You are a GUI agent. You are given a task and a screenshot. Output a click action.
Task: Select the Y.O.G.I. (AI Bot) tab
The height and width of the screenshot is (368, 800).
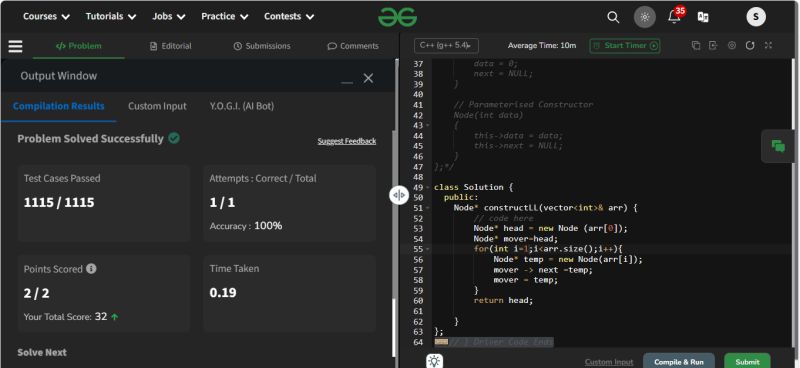coord(242,106)
